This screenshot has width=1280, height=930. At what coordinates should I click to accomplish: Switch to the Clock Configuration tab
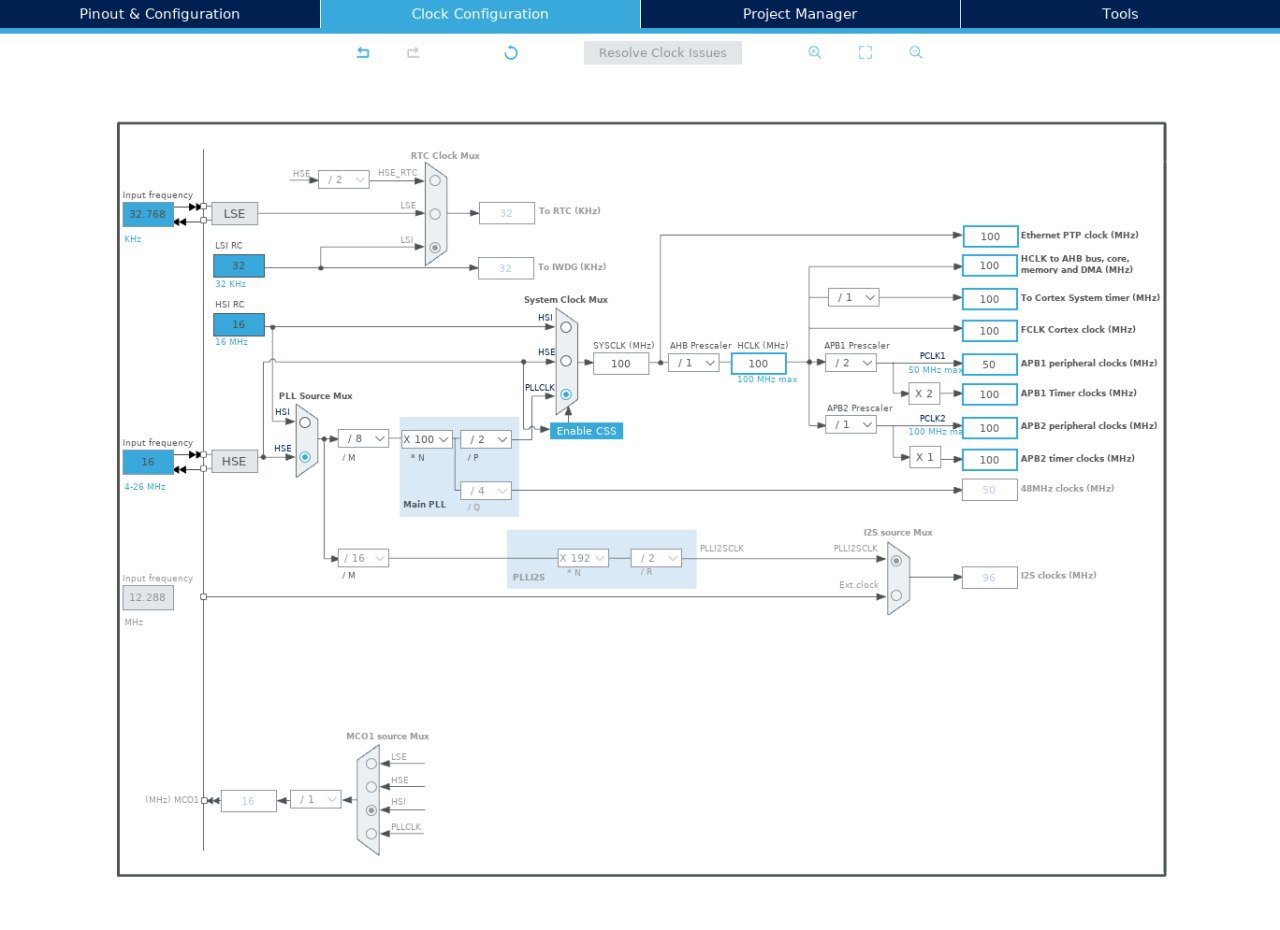coord(480,14)
